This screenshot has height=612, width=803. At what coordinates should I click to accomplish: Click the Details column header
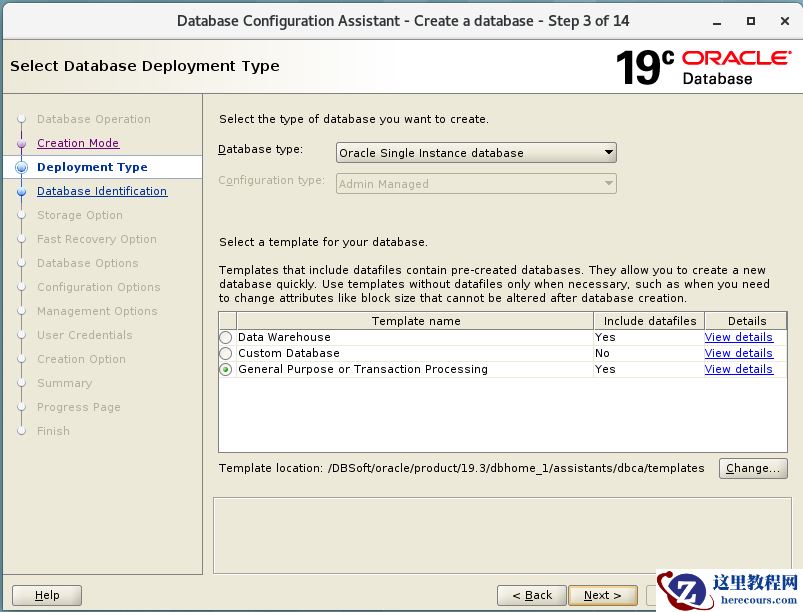click(746, 321)
